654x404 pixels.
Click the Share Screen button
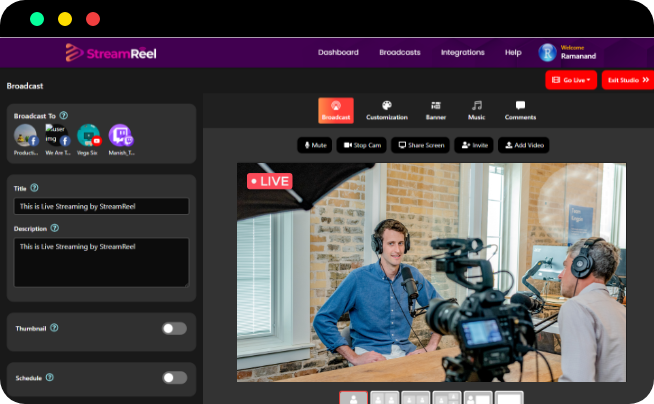[420, 145]
